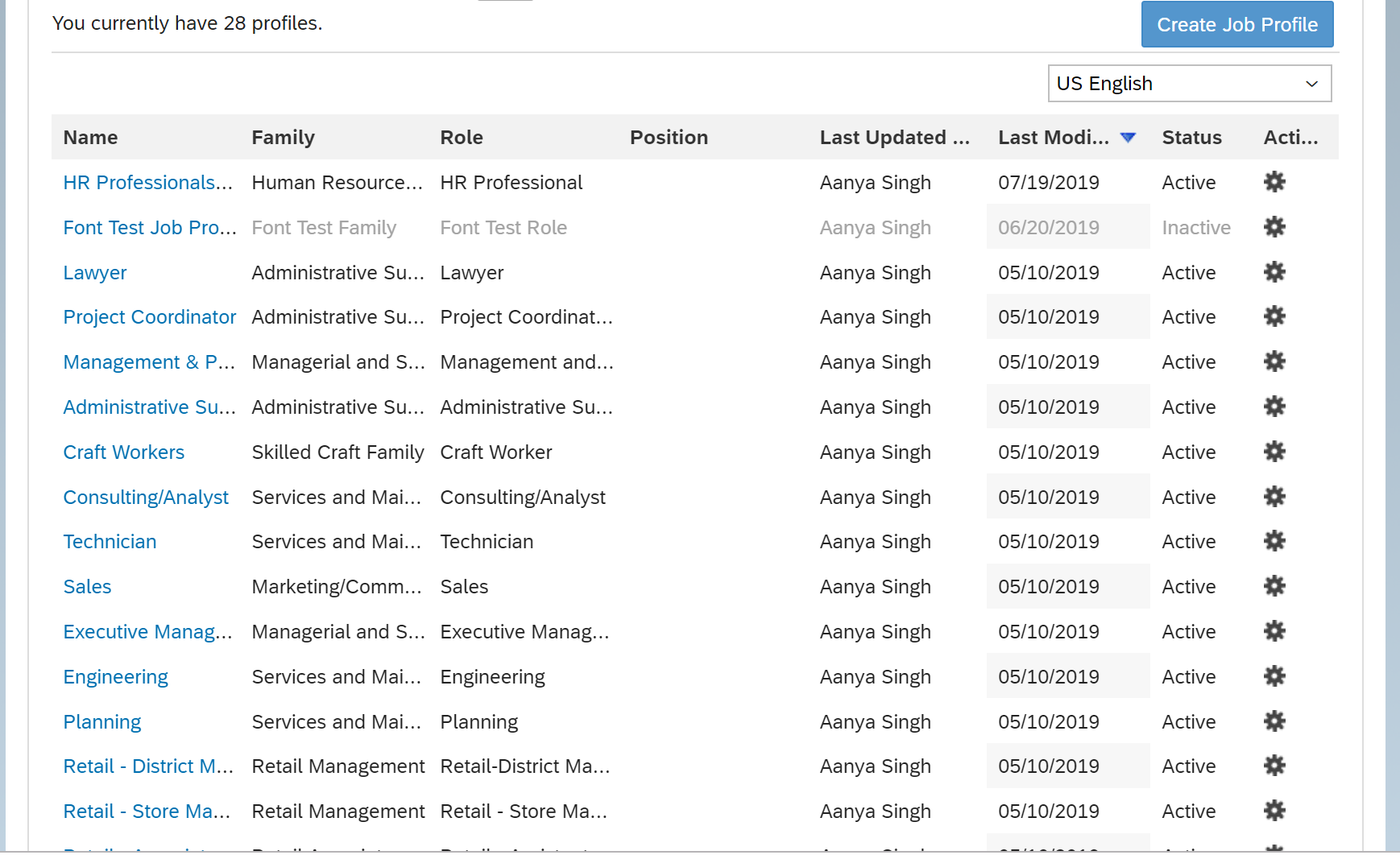Open action gear for Management & P... row
This screenshot has height=855, width=1400.
1274,361
